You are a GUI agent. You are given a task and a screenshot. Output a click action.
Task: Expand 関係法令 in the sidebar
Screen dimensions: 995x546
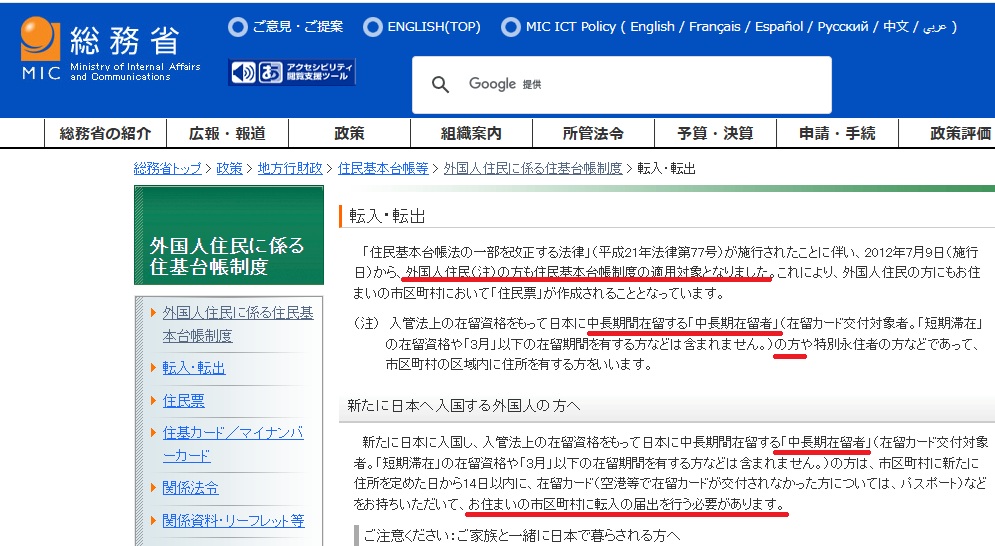(x=190, y=488)
